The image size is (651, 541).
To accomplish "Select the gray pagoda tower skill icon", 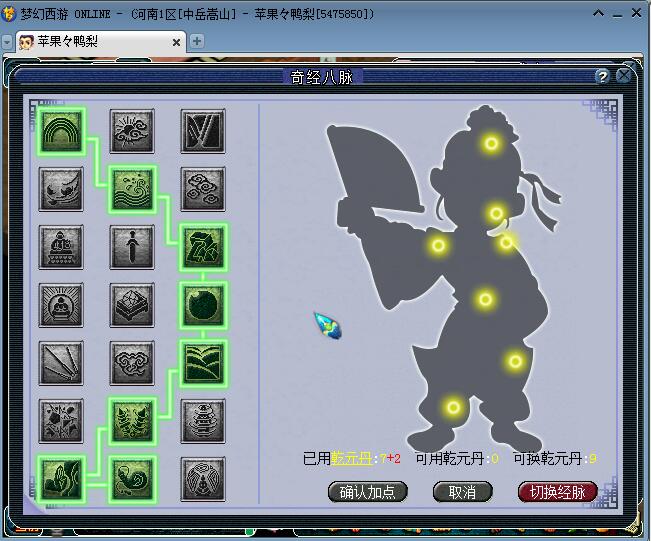I will (x=203, y=421).
